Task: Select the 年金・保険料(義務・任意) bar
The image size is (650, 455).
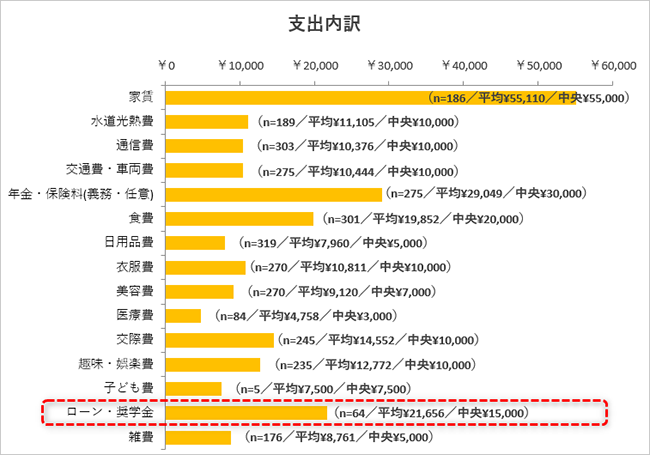Action: (273, 194)
